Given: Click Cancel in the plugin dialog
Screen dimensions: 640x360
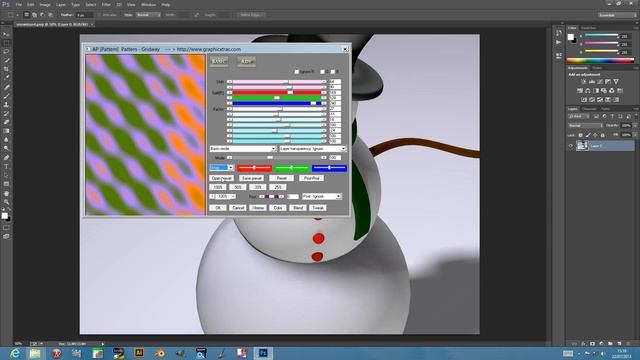Looking at the screenshot, I should [x=238, y=208].
